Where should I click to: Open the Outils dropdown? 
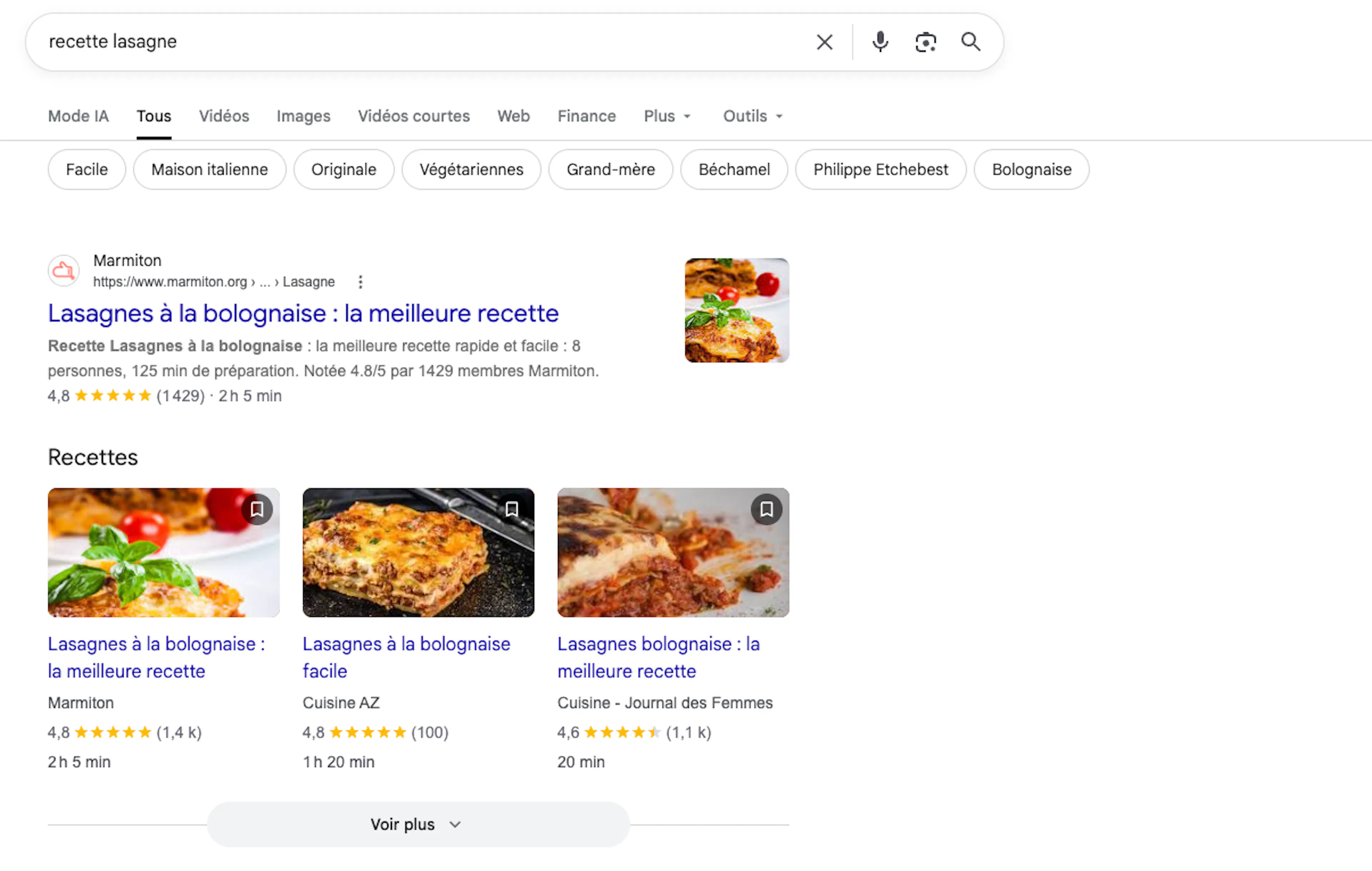pos(753,116)
